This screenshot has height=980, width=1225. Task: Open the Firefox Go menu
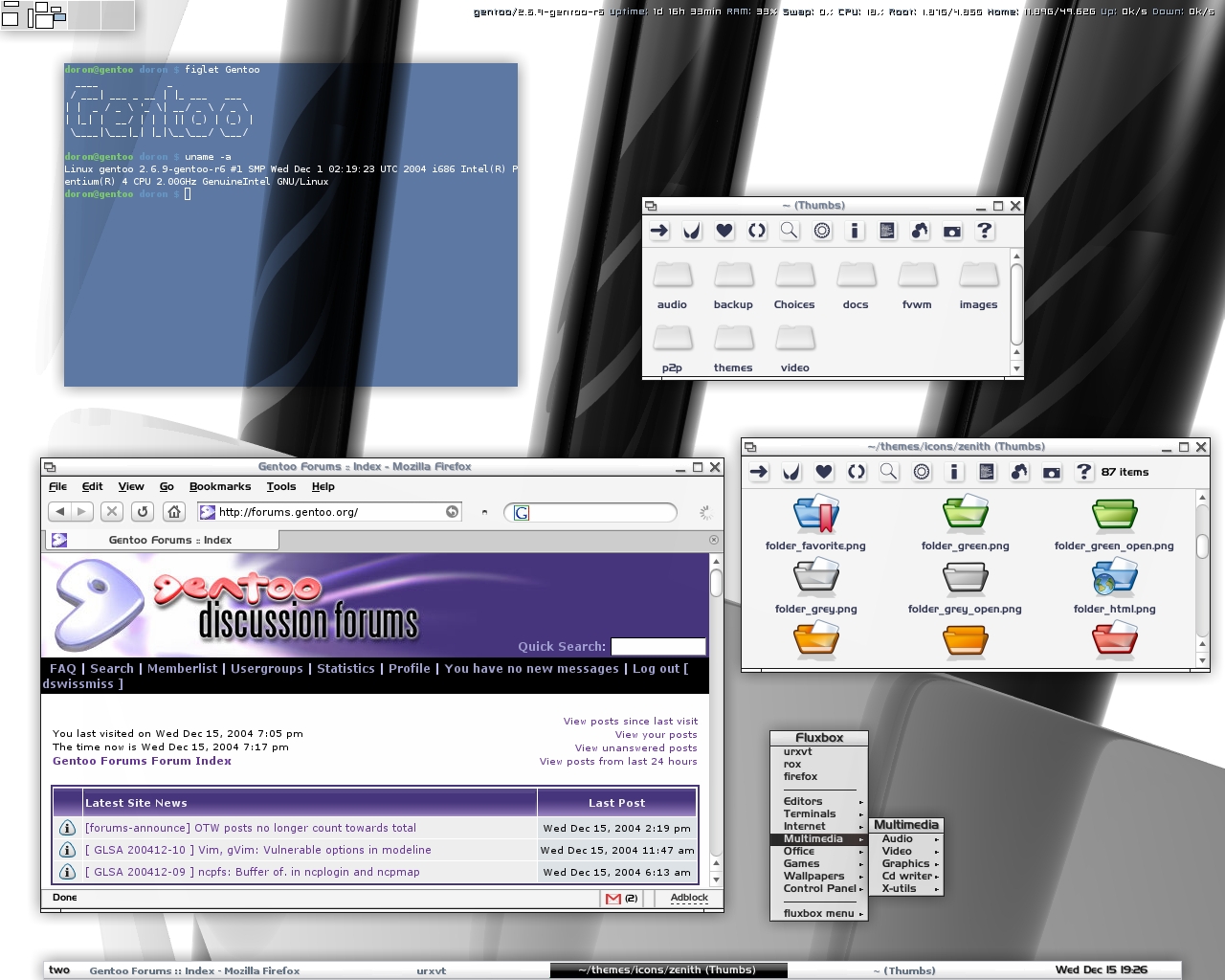point(167,486)
